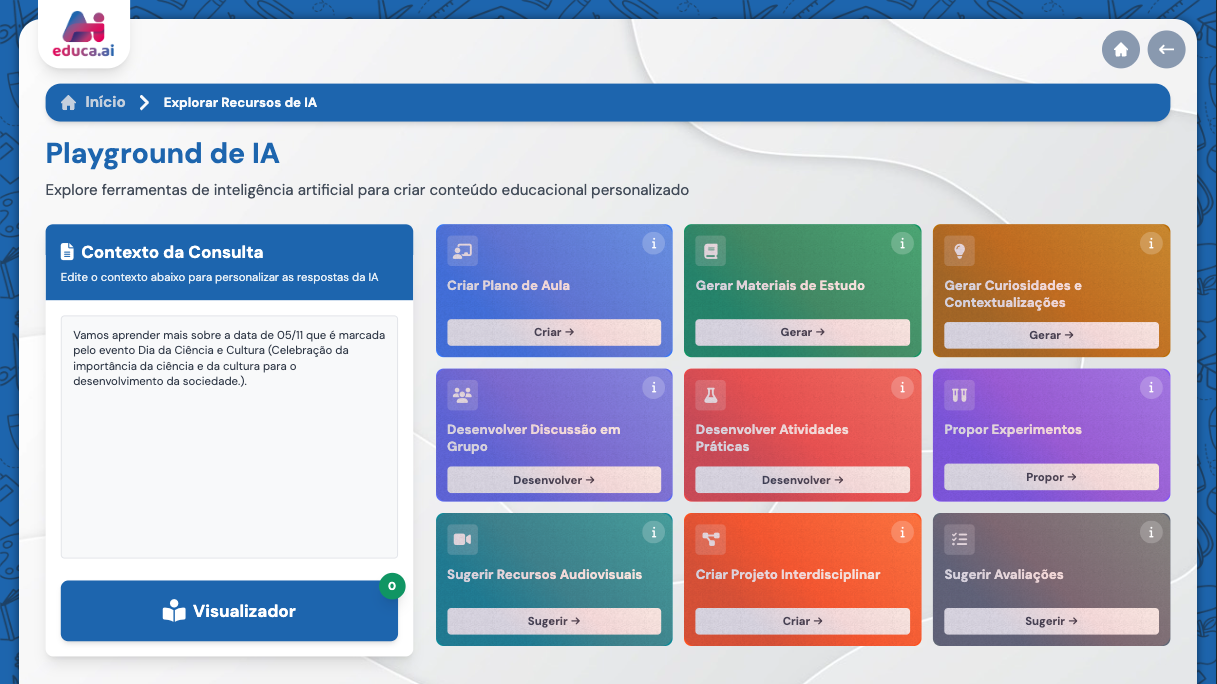Select Explorar Recursos de IA breadcrumb item

pyautogui.click(x=240, y=103)
